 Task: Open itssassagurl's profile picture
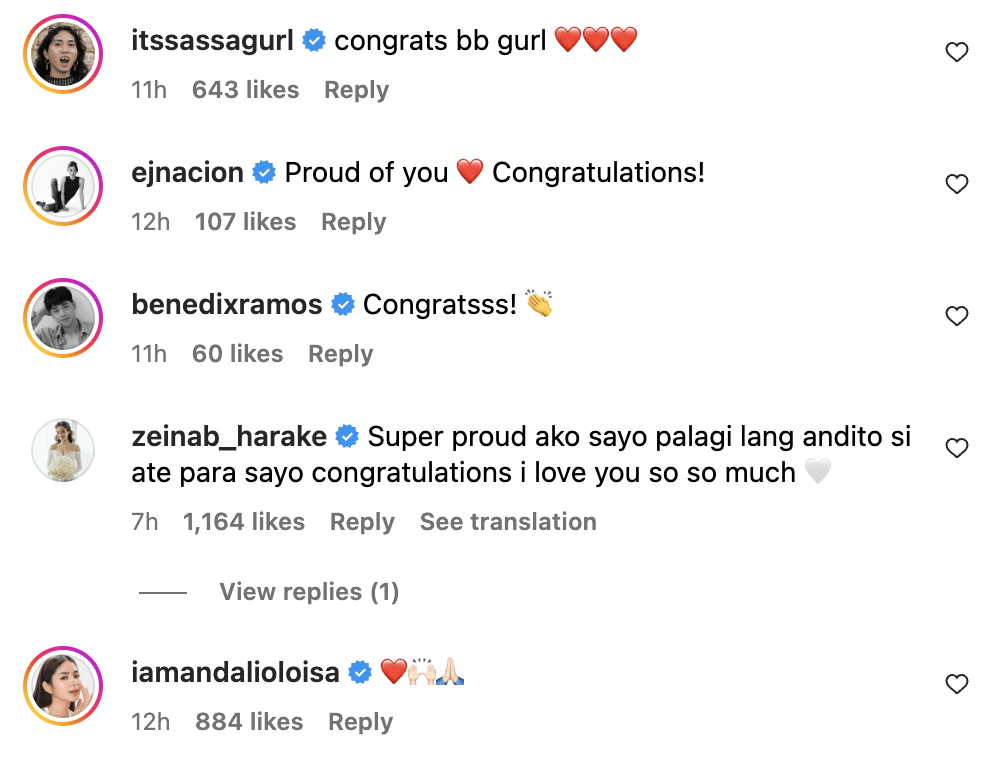(63, 54)
